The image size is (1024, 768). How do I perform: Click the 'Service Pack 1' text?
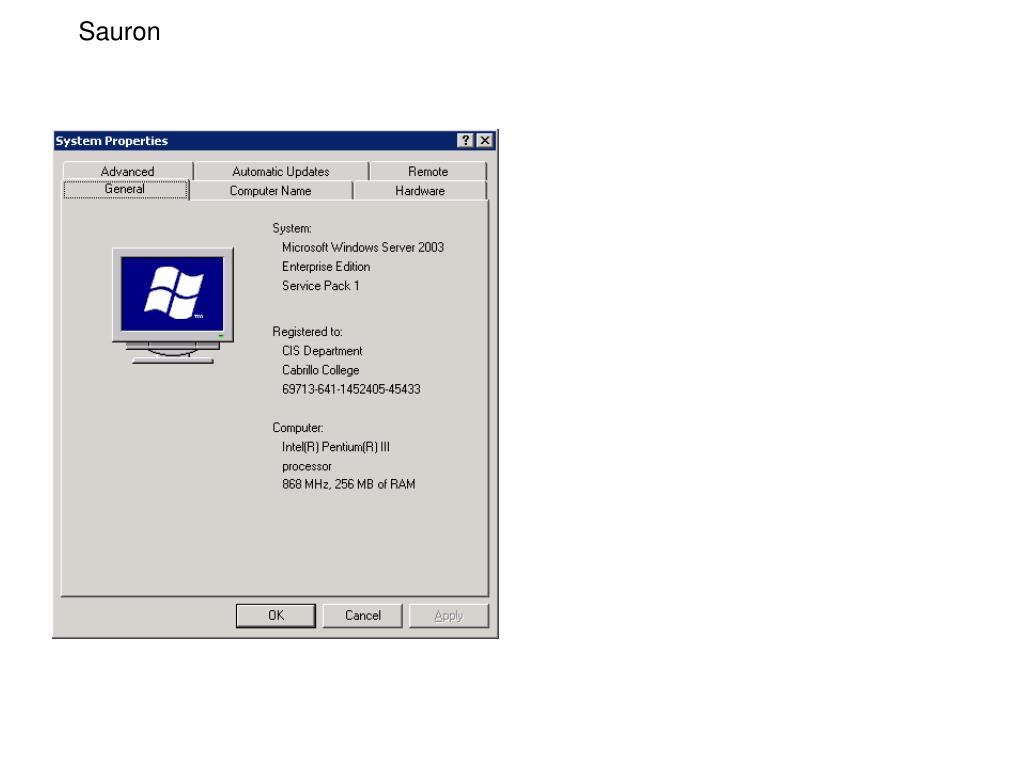pyautogui.click(x=321, y=285)
